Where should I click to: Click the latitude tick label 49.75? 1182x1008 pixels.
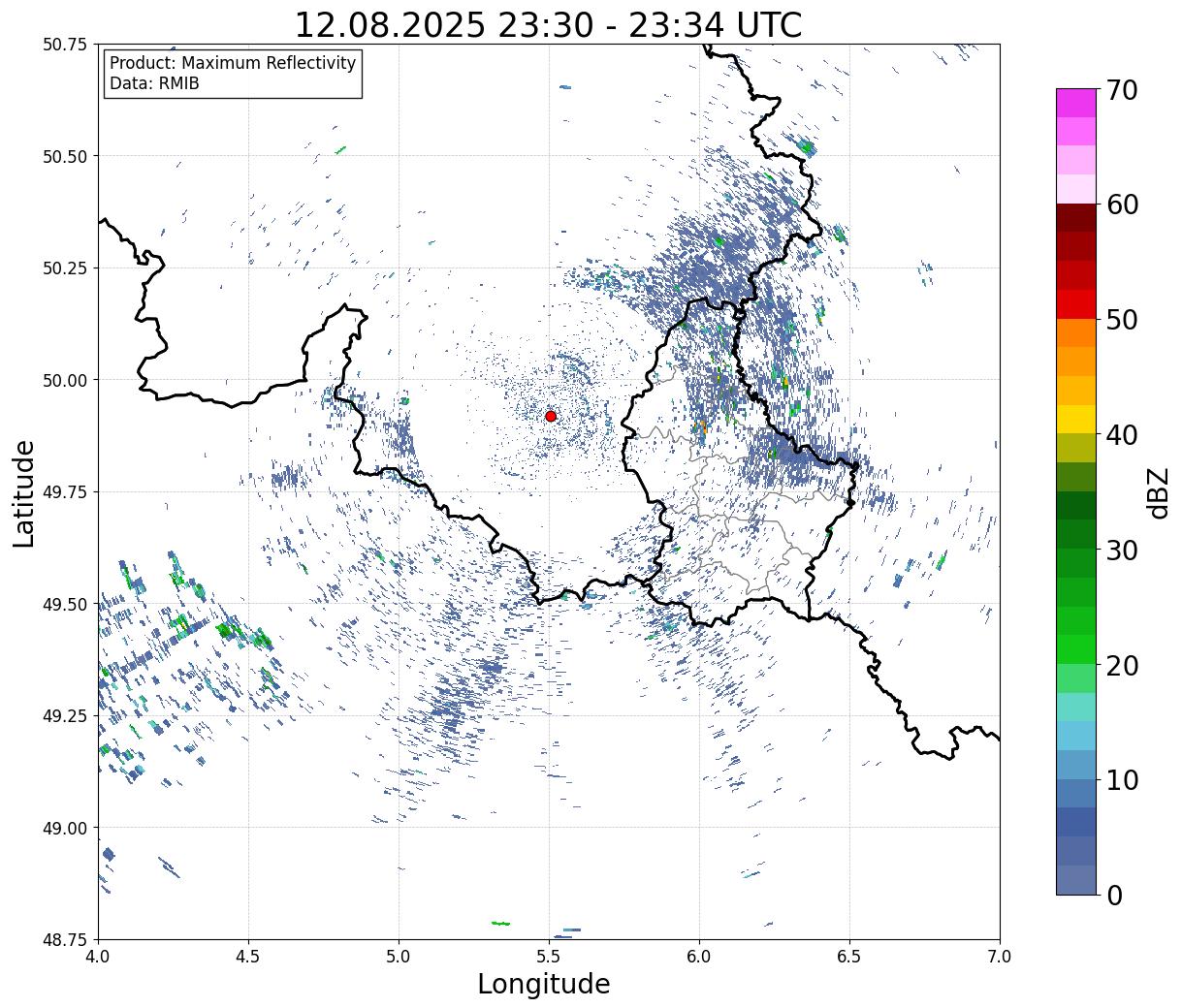(65, 492)
